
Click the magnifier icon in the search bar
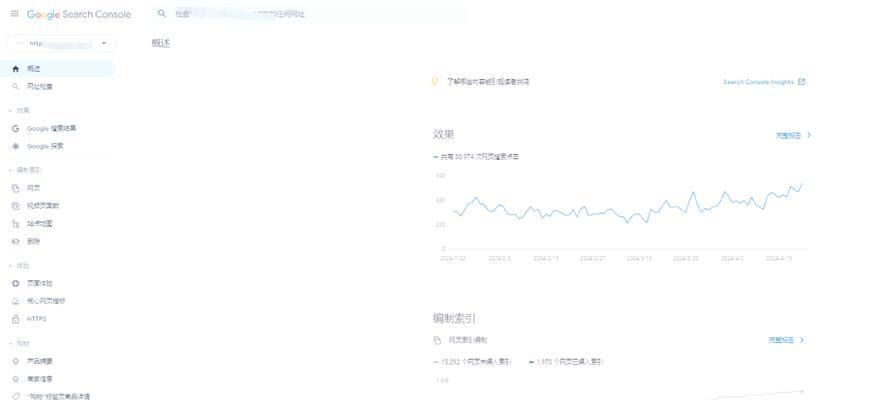[x=161, y=14]
